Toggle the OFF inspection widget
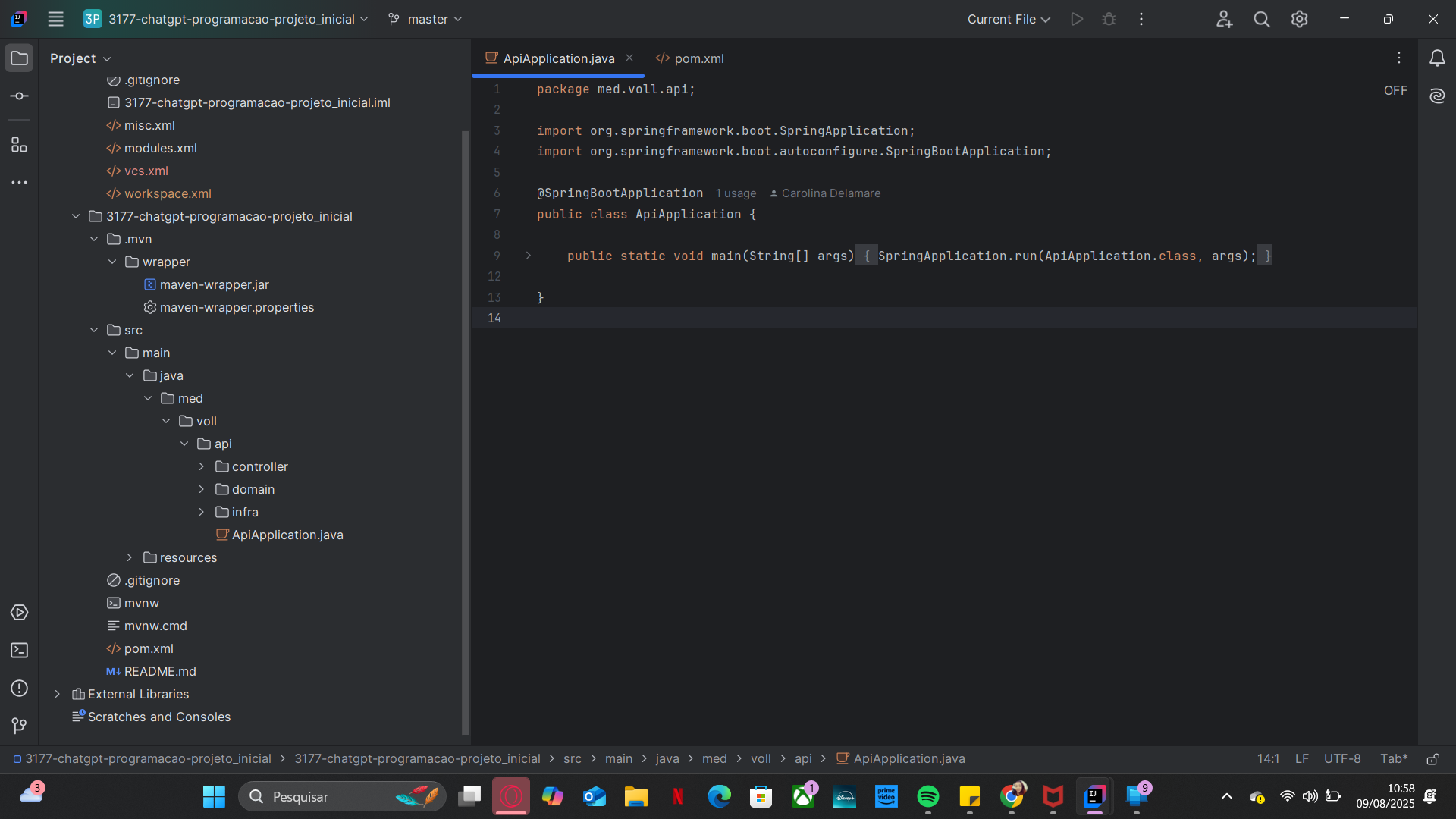Viewport: 1456px width, 819px height. tap(1395, 90)
